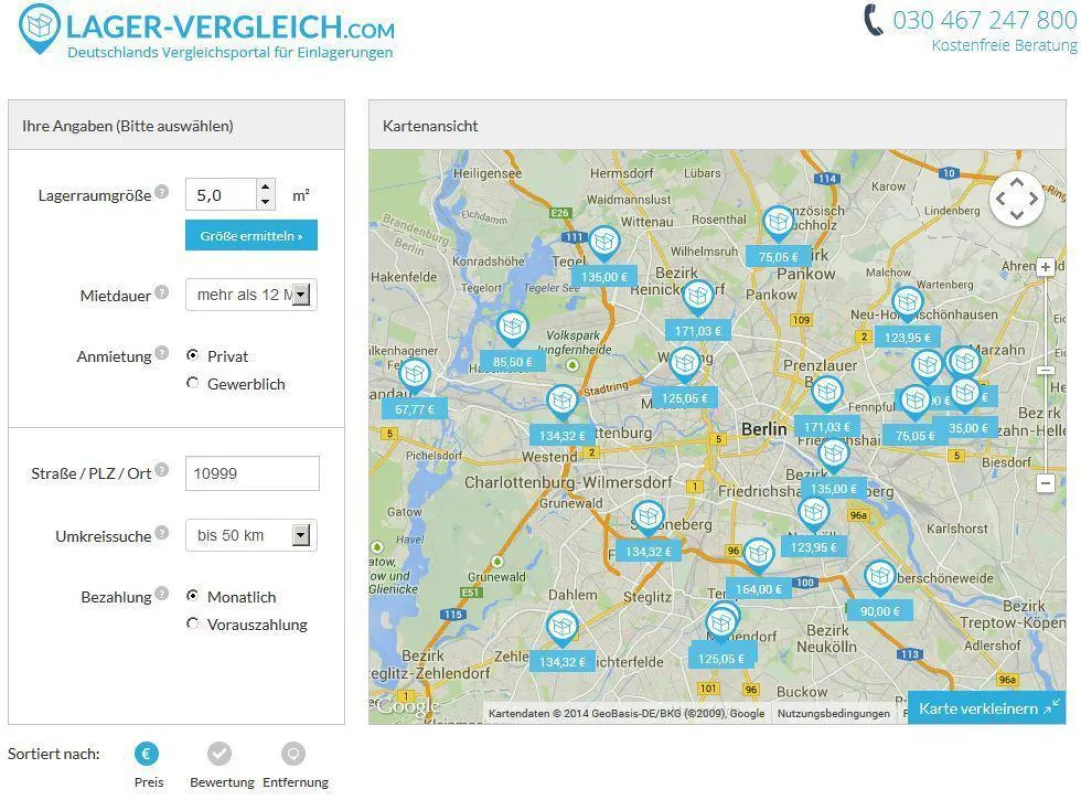Click the 135,00 € price label near Friedrichshain
The width and height of the screenshot is (1081, 800).
pyautogui.click(x=834, y=488)
